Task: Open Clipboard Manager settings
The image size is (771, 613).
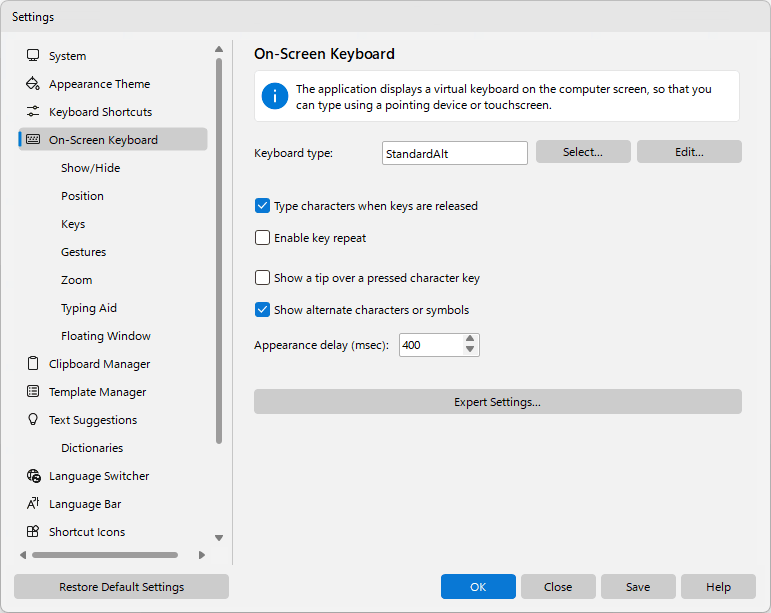Action: 99,364
